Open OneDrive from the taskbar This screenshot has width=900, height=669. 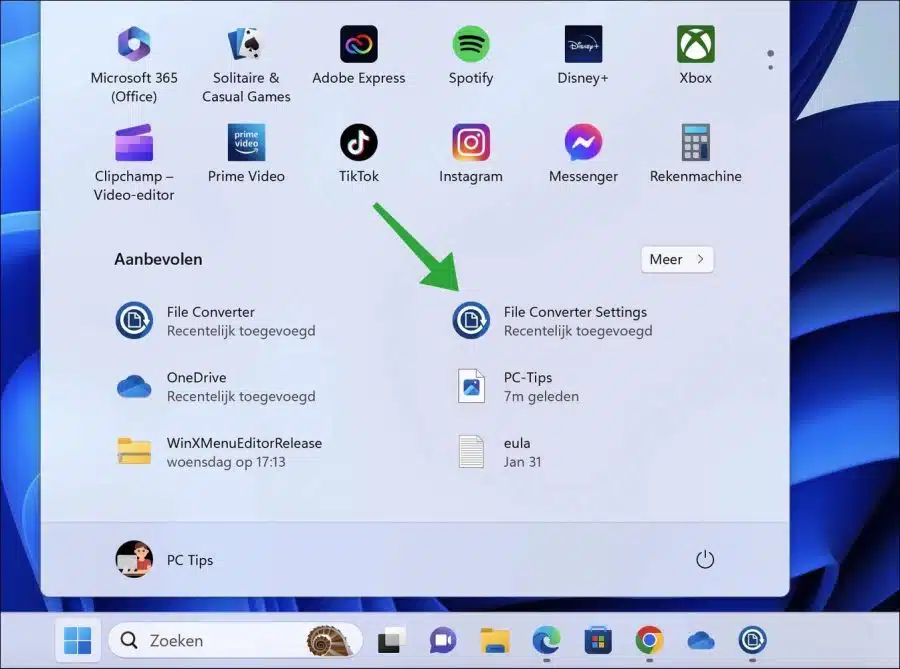701,640
